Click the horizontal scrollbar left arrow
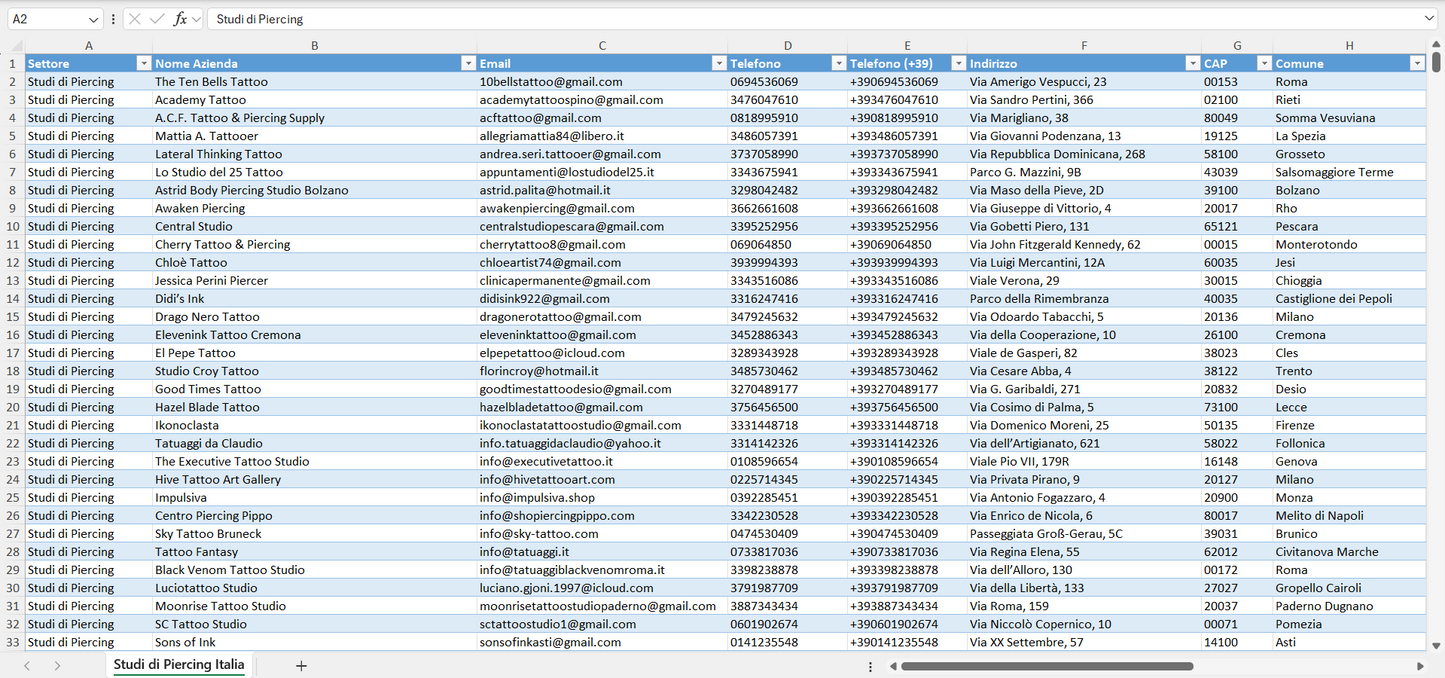The width and height of the screenshot is (1445, 678). (x=891, y=666)
